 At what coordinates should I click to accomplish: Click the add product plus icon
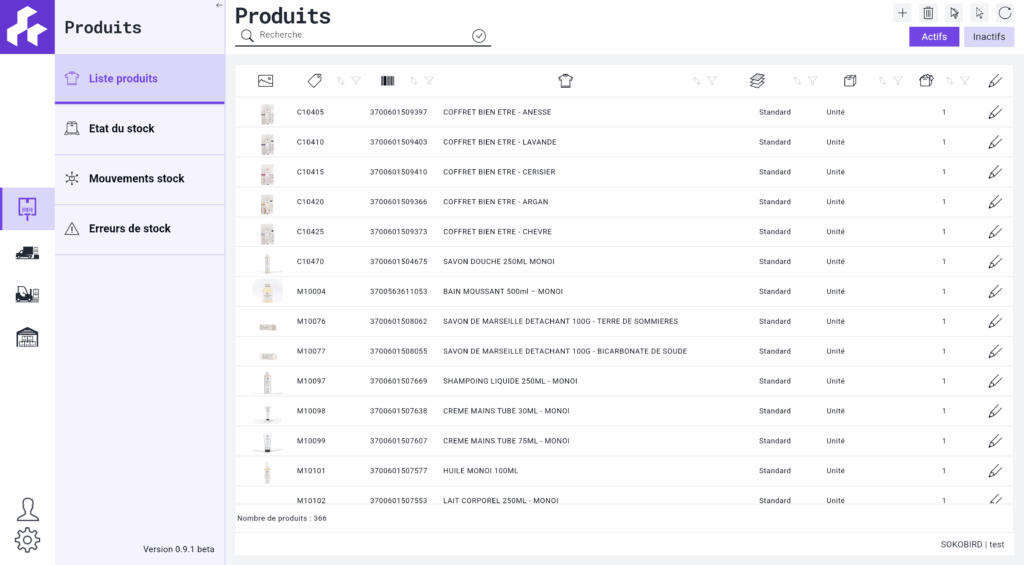[902, 13]
